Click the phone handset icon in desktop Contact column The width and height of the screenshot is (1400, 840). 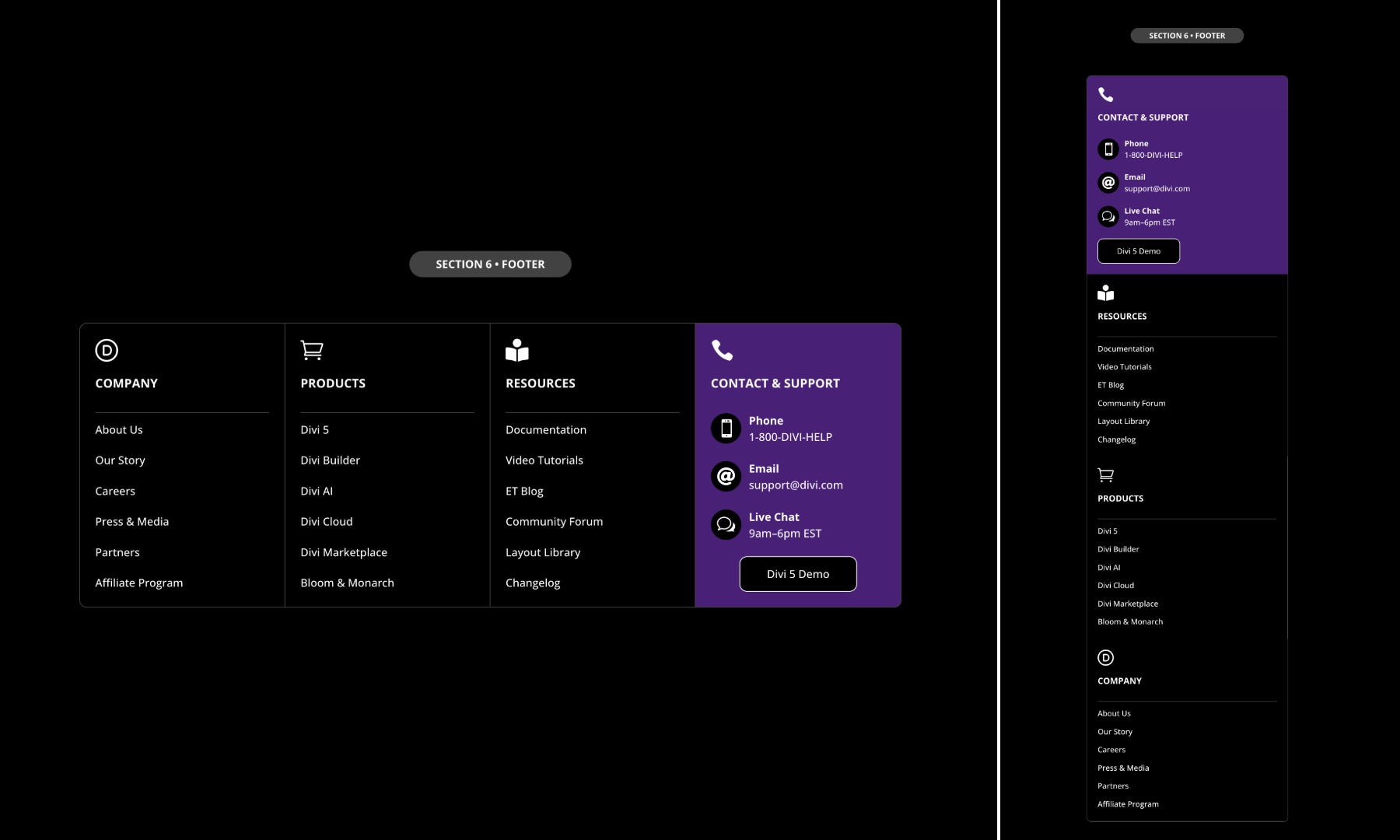point(722,350)
